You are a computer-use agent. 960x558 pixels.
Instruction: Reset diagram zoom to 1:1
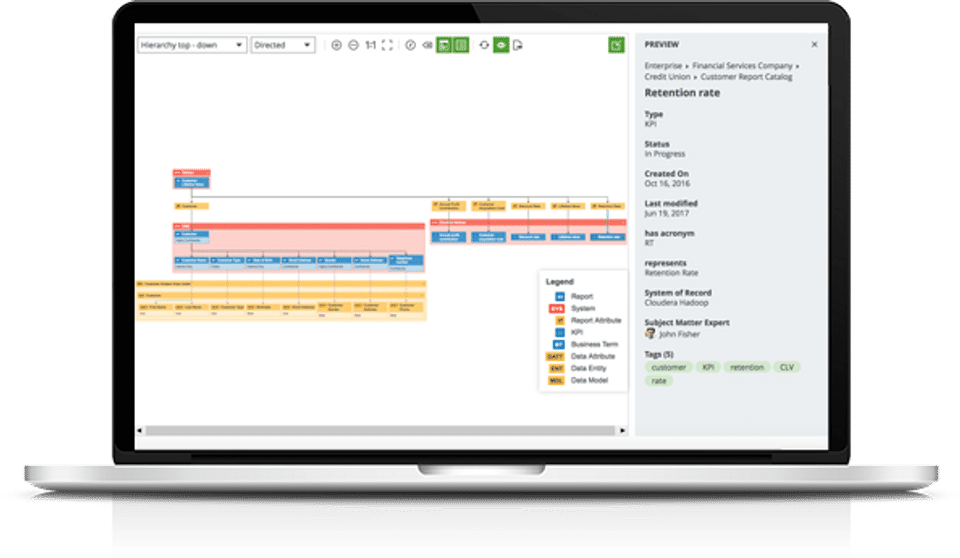tap(370, 45)
